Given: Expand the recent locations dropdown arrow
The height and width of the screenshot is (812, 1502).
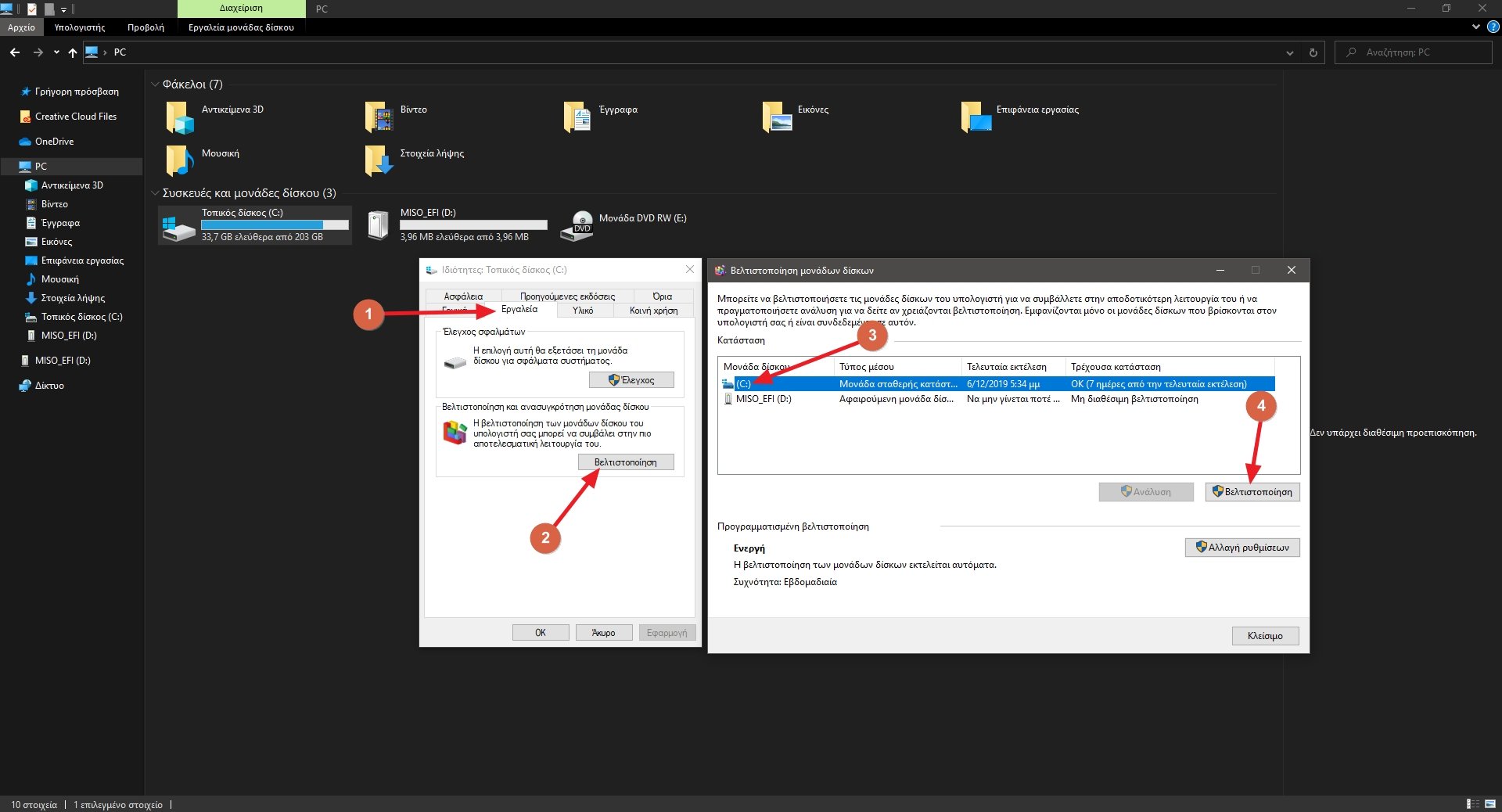Looking at the screenshot, I should click(x=56, y=52).
